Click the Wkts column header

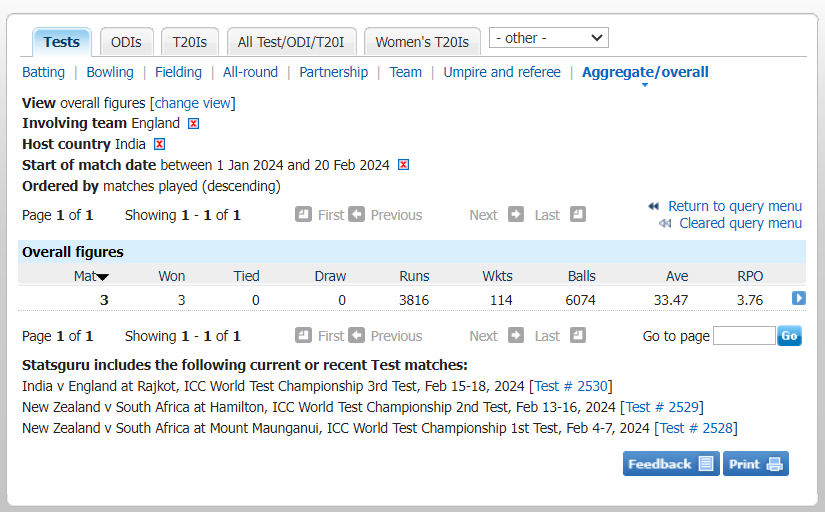coord(497,276)
